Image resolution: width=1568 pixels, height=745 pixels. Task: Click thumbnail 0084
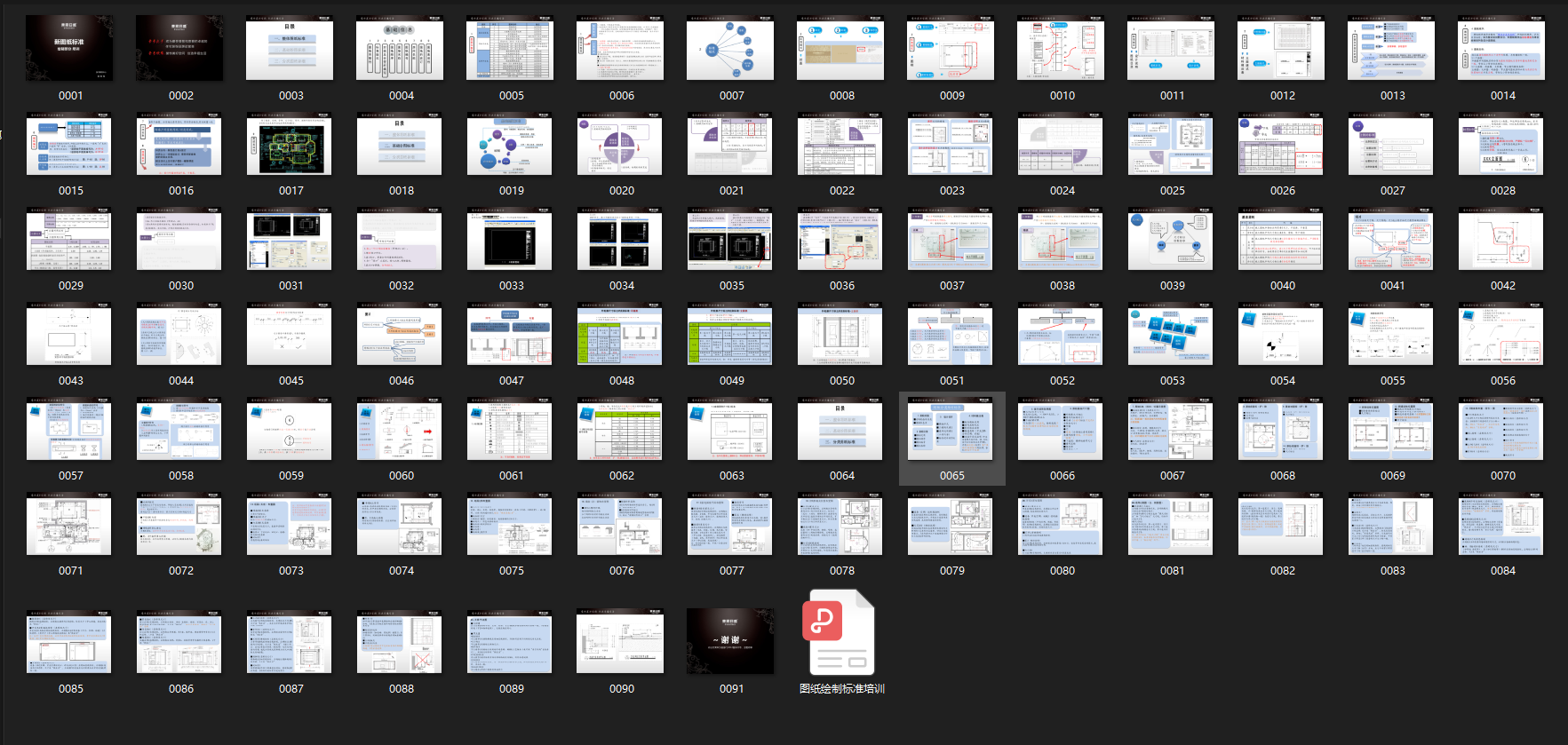tap(1501, 524)
